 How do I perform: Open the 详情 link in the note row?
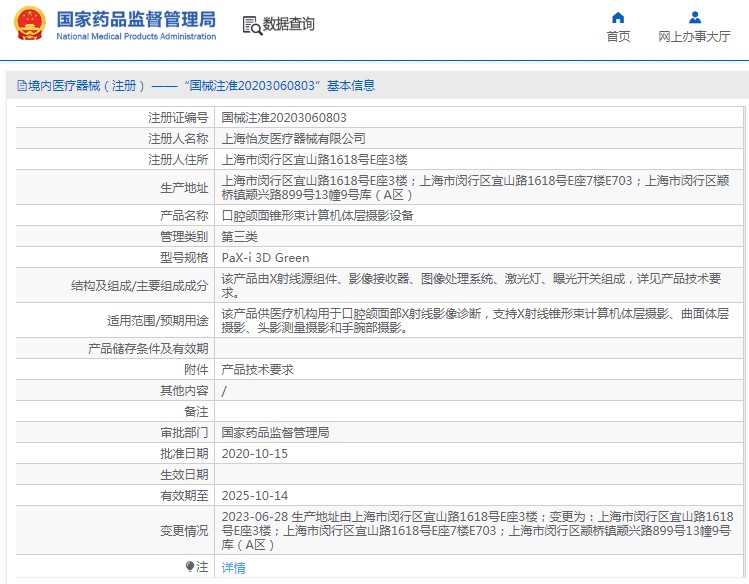(233, 568)
